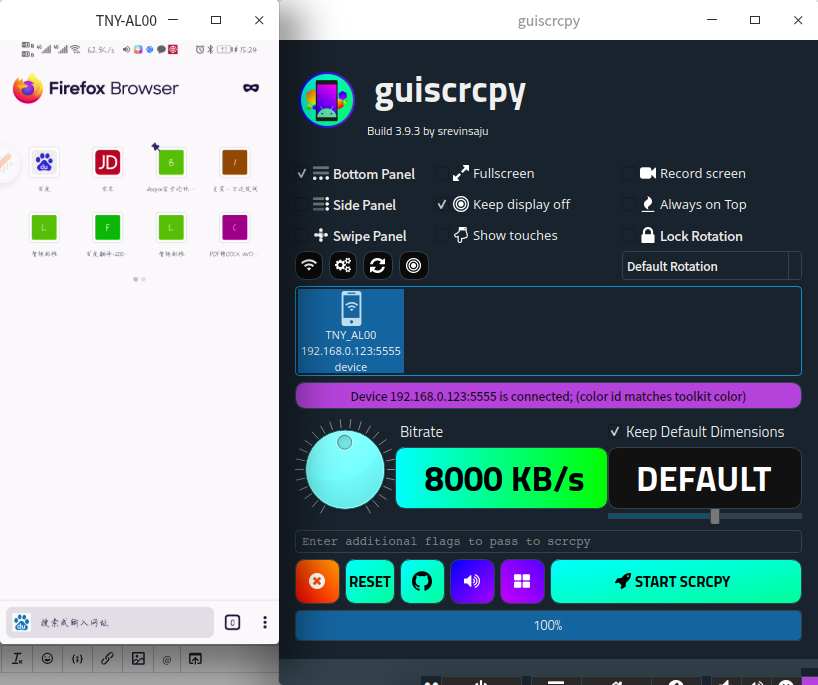Enable the Fullscreen checkbox
Viewport: 818px width, 685px height.
pos(441,173)
